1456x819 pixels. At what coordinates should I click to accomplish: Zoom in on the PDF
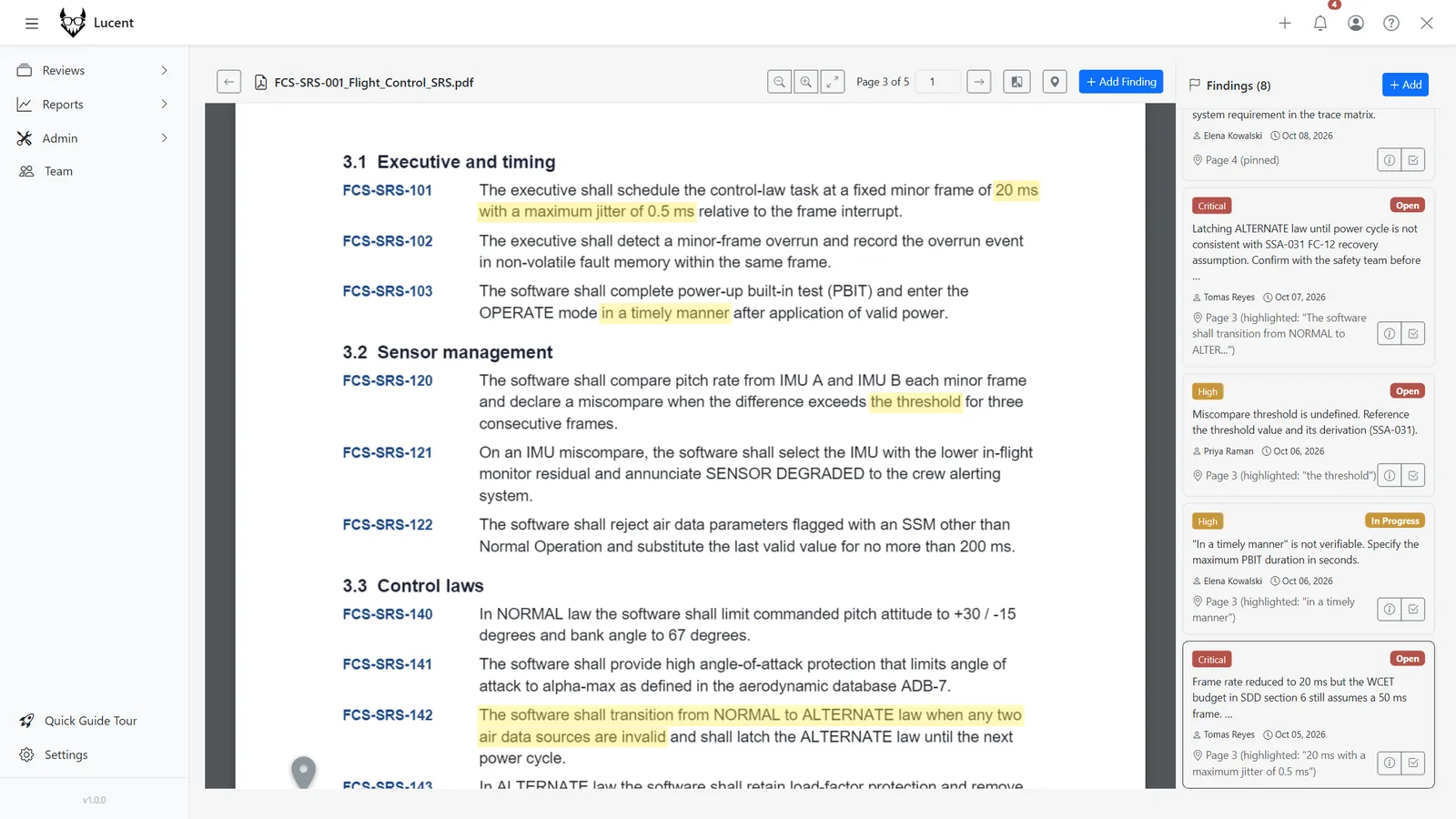click(806, 82)
